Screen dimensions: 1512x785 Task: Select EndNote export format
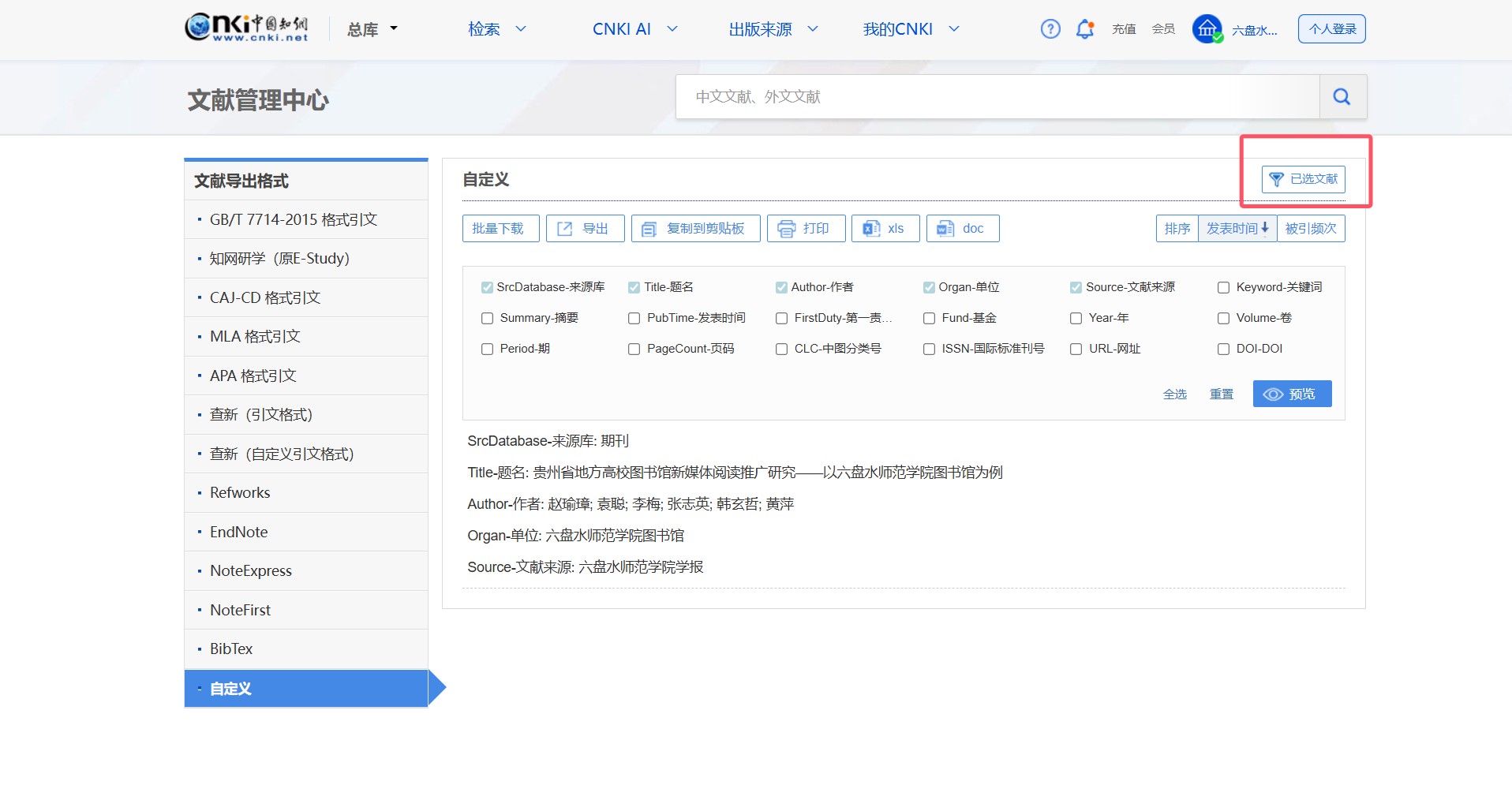[239, 532]
